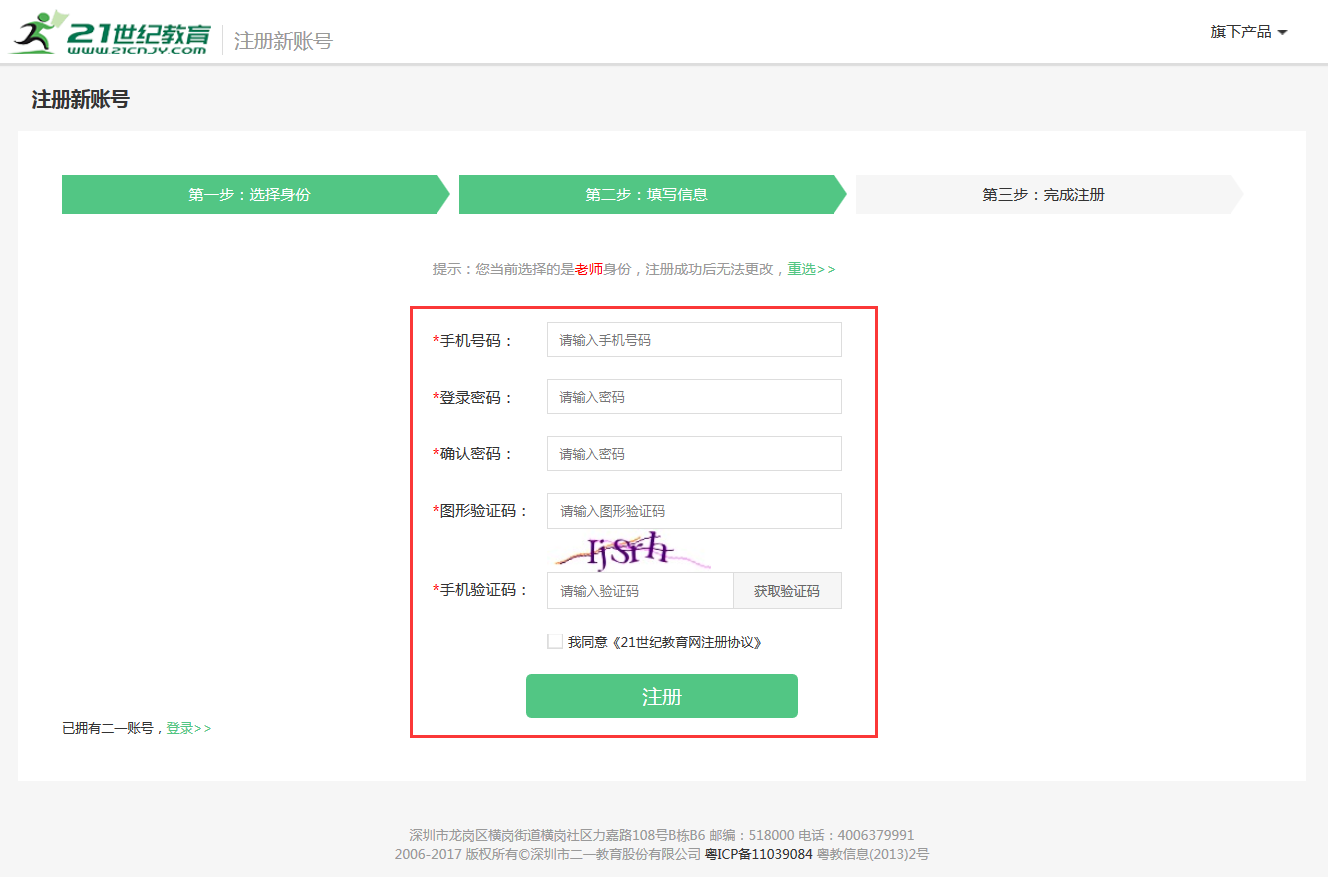Select step tab 第二步：填写信息
1328x877 pixels.
(652, 195)
